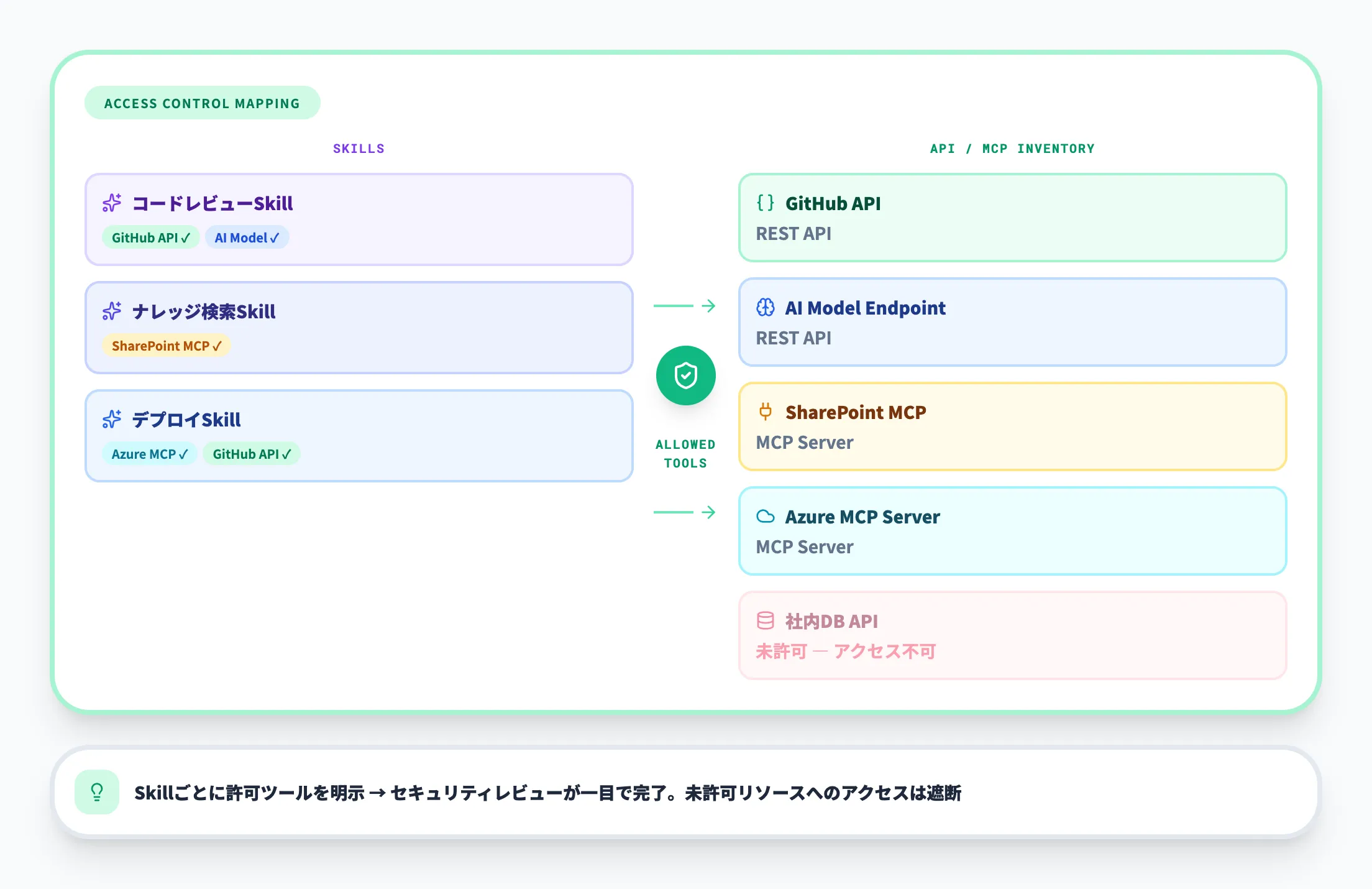The image size is (1372, 889).
Task: Click the ACCESS CONTROL MAPPING label
Action: tap(202, 103)
